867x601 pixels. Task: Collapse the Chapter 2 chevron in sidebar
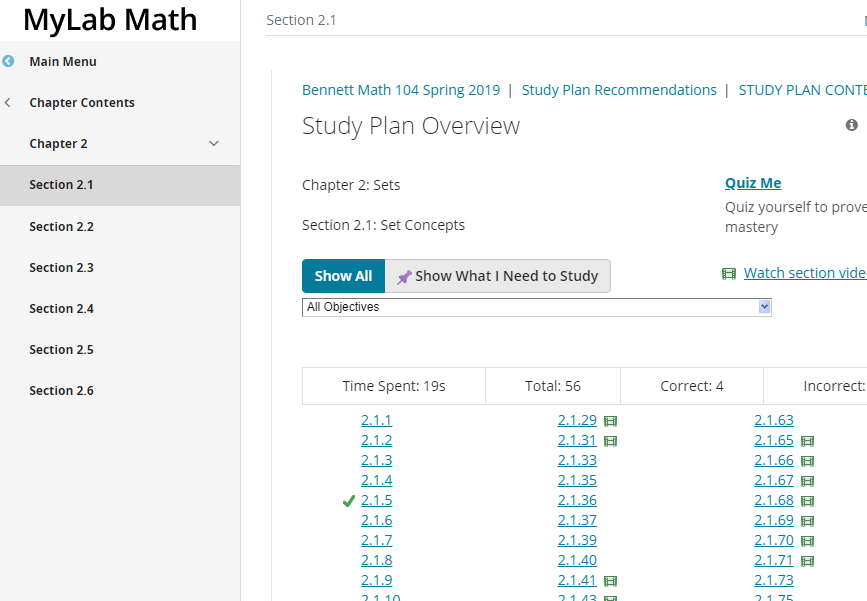pyautogui.click(x=213, y=144)
